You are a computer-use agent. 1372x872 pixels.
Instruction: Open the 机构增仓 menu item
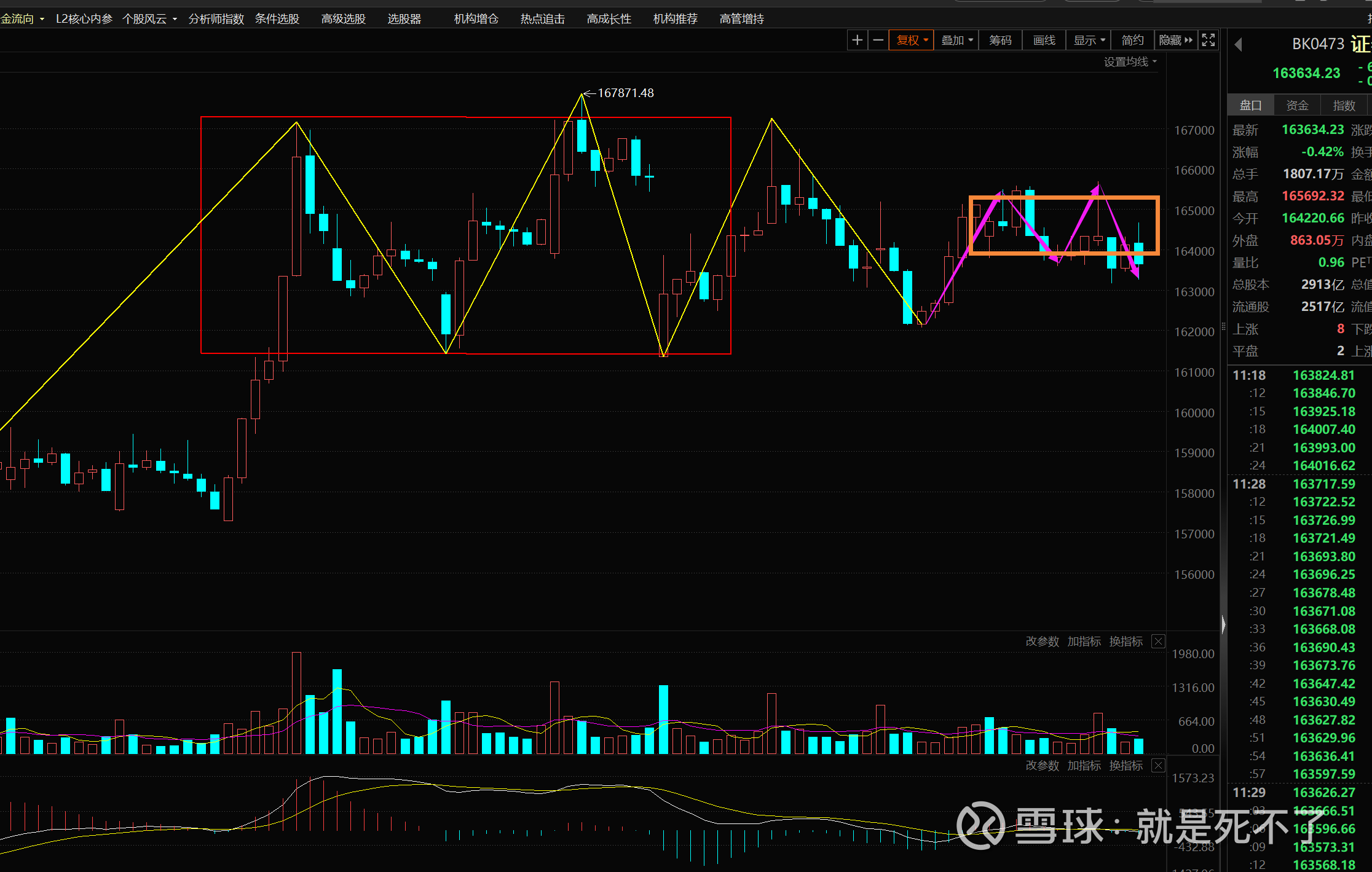click(x=476, y=19)
